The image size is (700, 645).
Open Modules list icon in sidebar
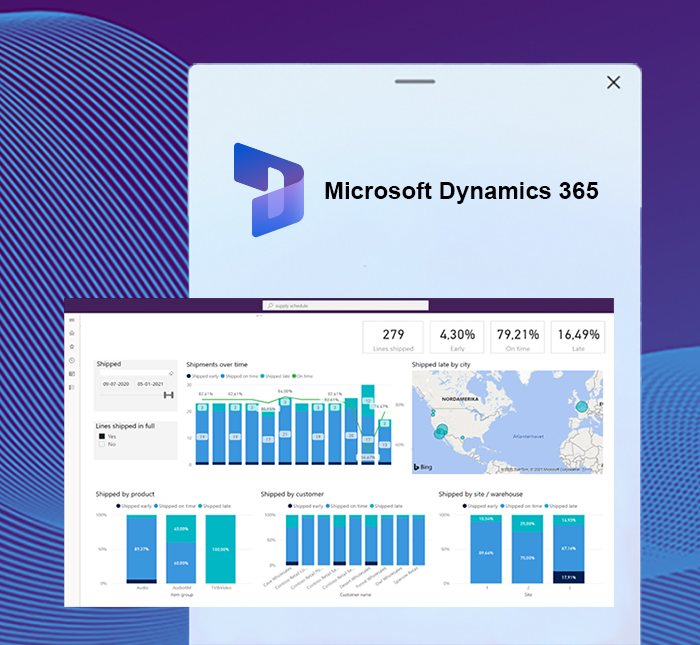72,387
